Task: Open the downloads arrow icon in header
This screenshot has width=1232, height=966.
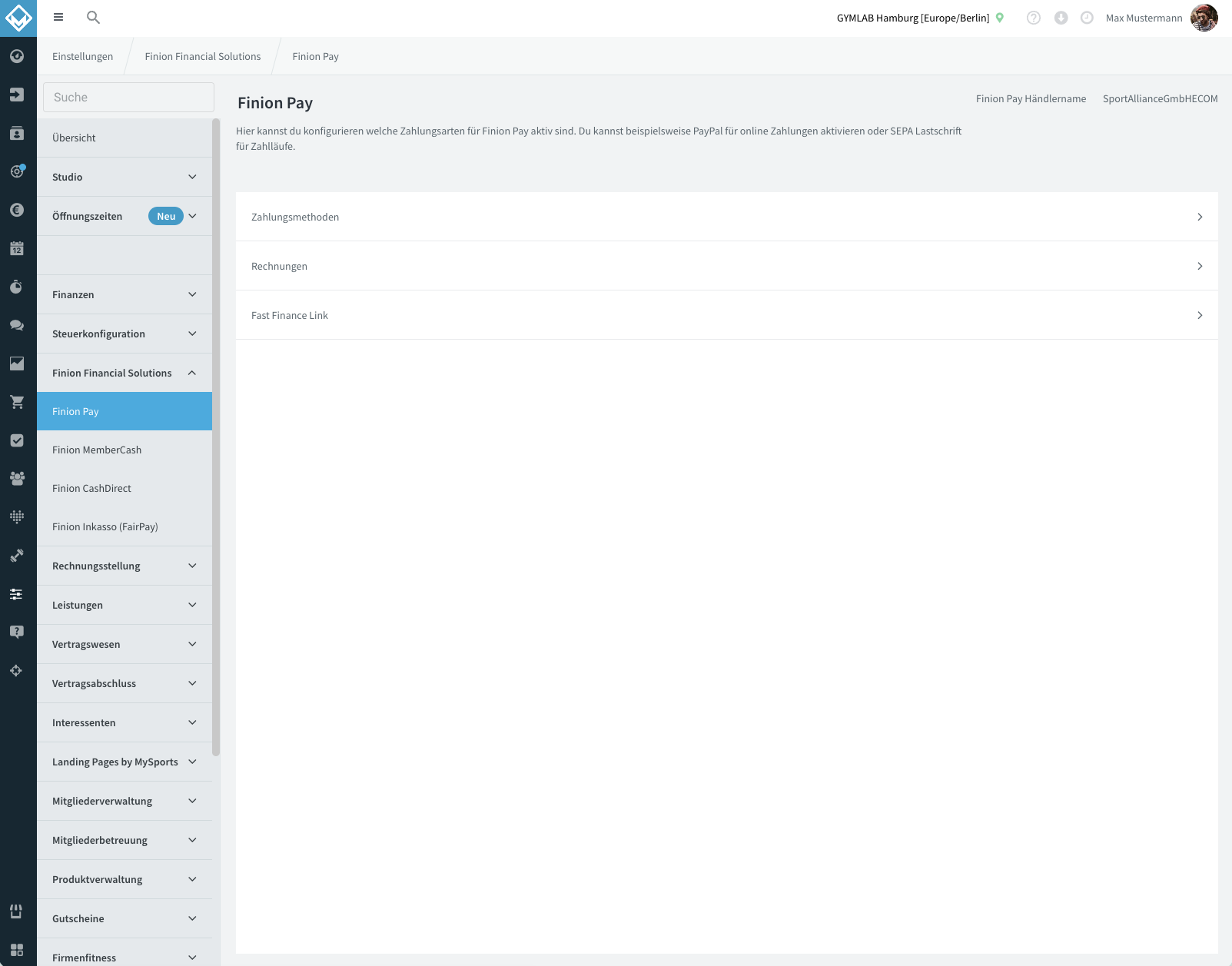Action: point(1061,18)
